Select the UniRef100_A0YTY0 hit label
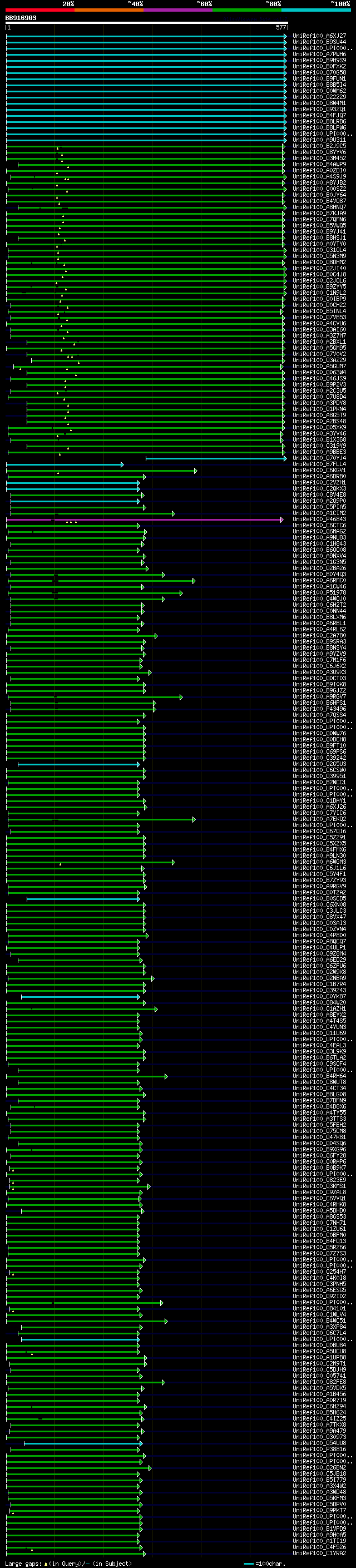Screen dimensions: 356x1568 [x=319, y=244]
